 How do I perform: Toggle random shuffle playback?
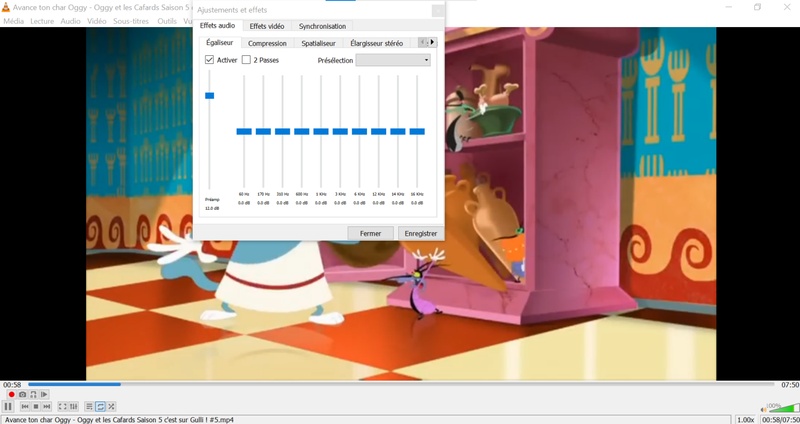[x=111, y=406]
